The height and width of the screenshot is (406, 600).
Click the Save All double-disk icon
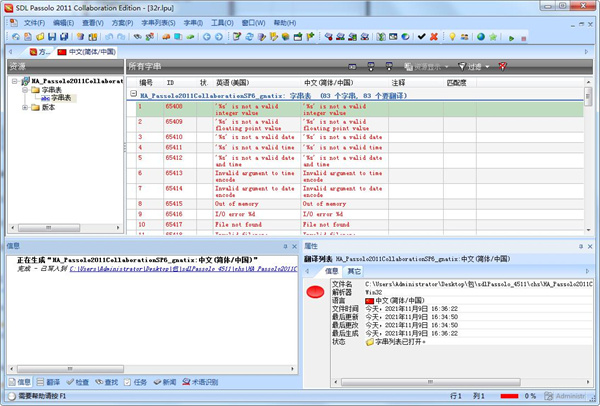pyautogui.click(x=64, y=37)
